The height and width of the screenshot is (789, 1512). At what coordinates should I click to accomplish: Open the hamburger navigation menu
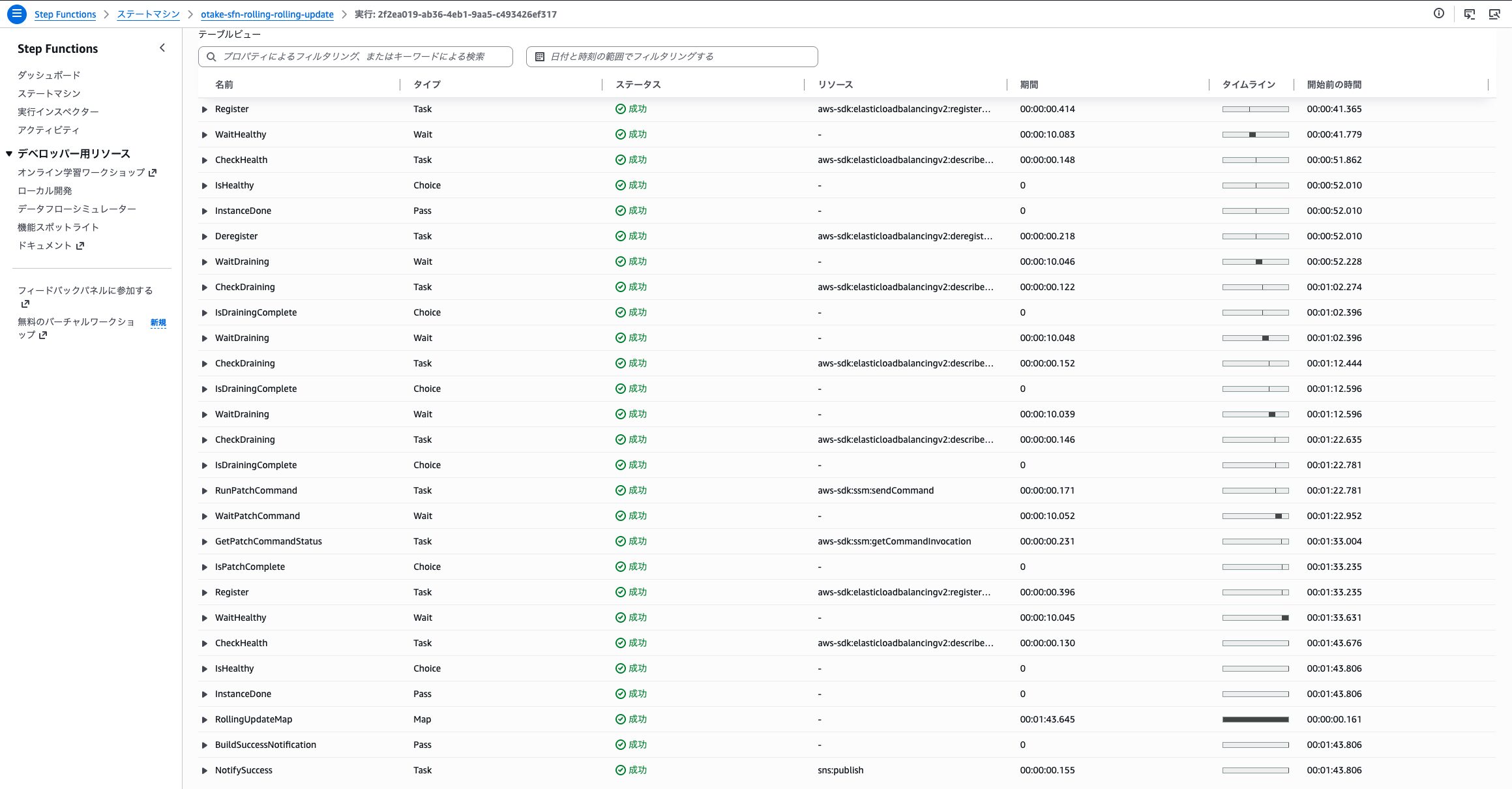click(x=17, y=14)
